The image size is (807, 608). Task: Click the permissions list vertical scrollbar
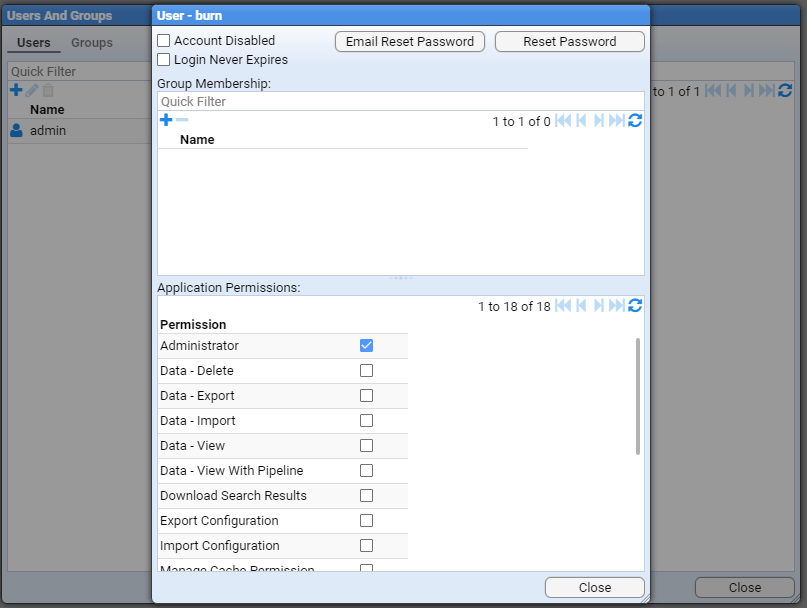[638, 396]
